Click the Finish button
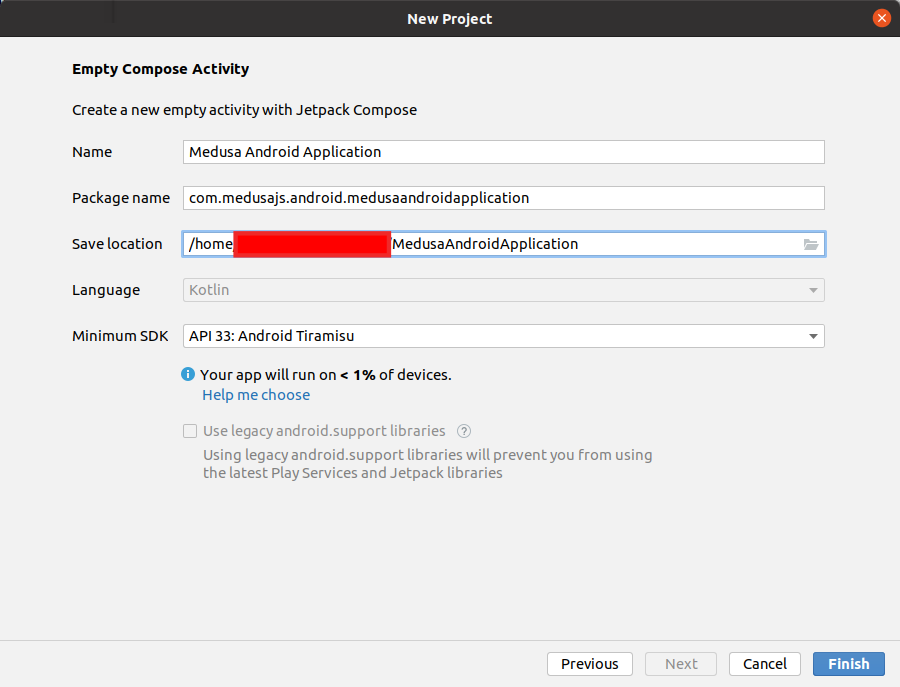Screen dimensions: 900x687 (x=849, y=664)
